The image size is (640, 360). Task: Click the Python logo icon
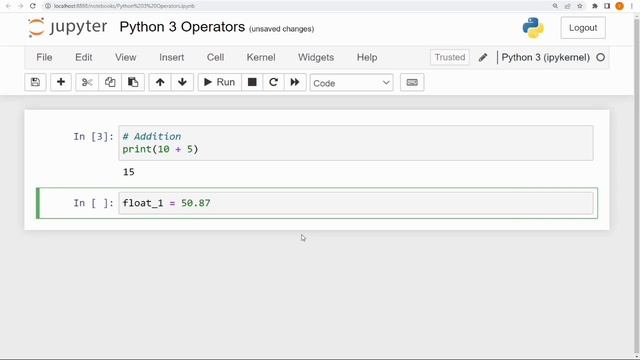coord(533,28)
